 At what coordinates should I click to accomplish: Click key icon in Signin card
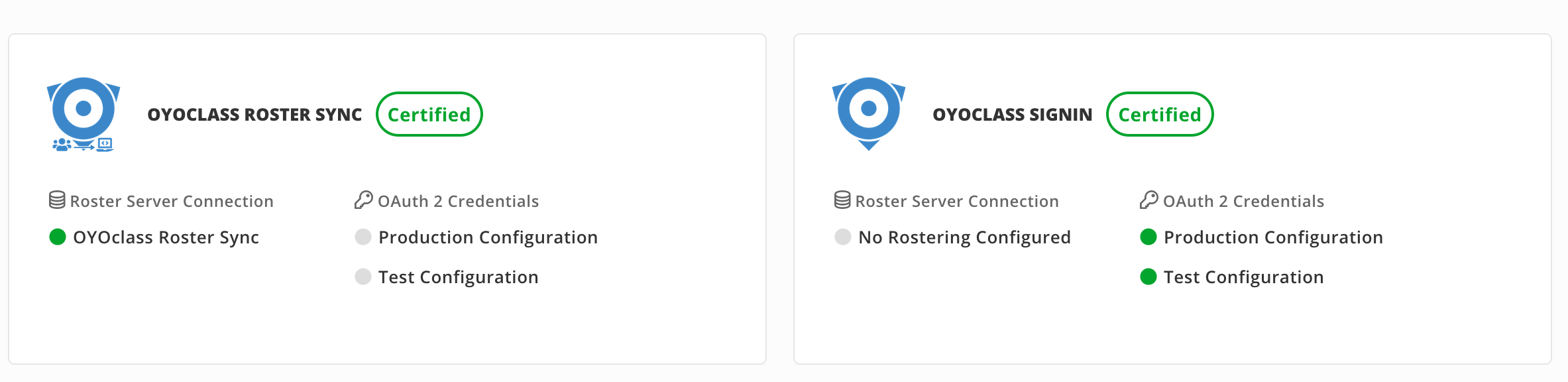pos(1148,200)
